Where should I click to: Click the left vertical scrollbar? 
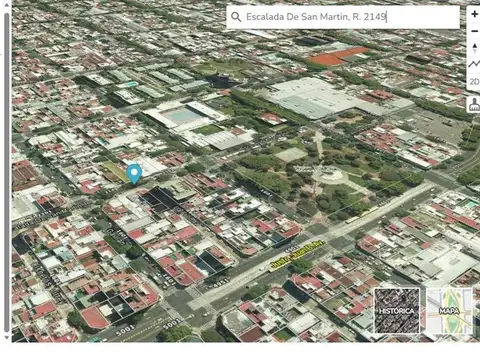tap(6, 172)
